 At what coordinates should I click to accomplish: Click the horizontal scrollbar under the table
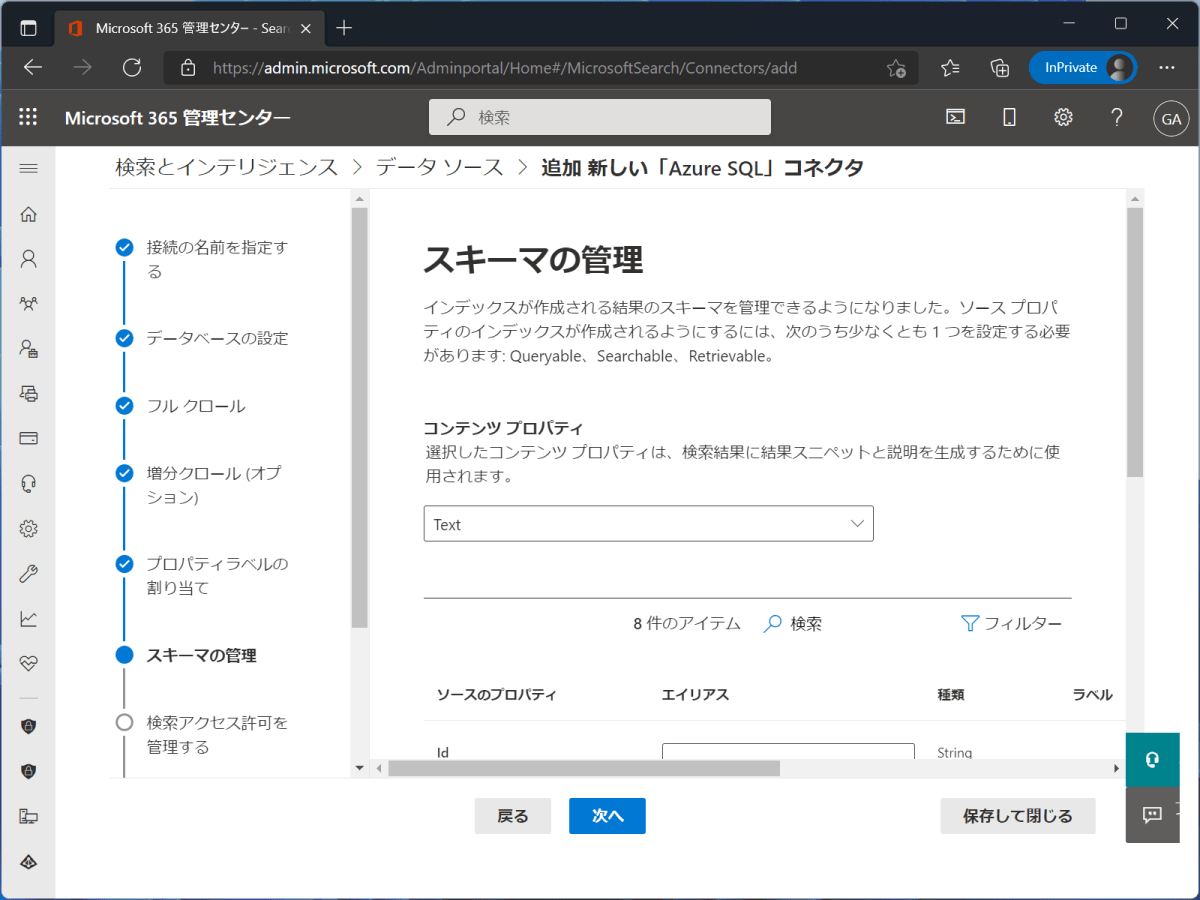pyautogui.click(x=584, y=768)
